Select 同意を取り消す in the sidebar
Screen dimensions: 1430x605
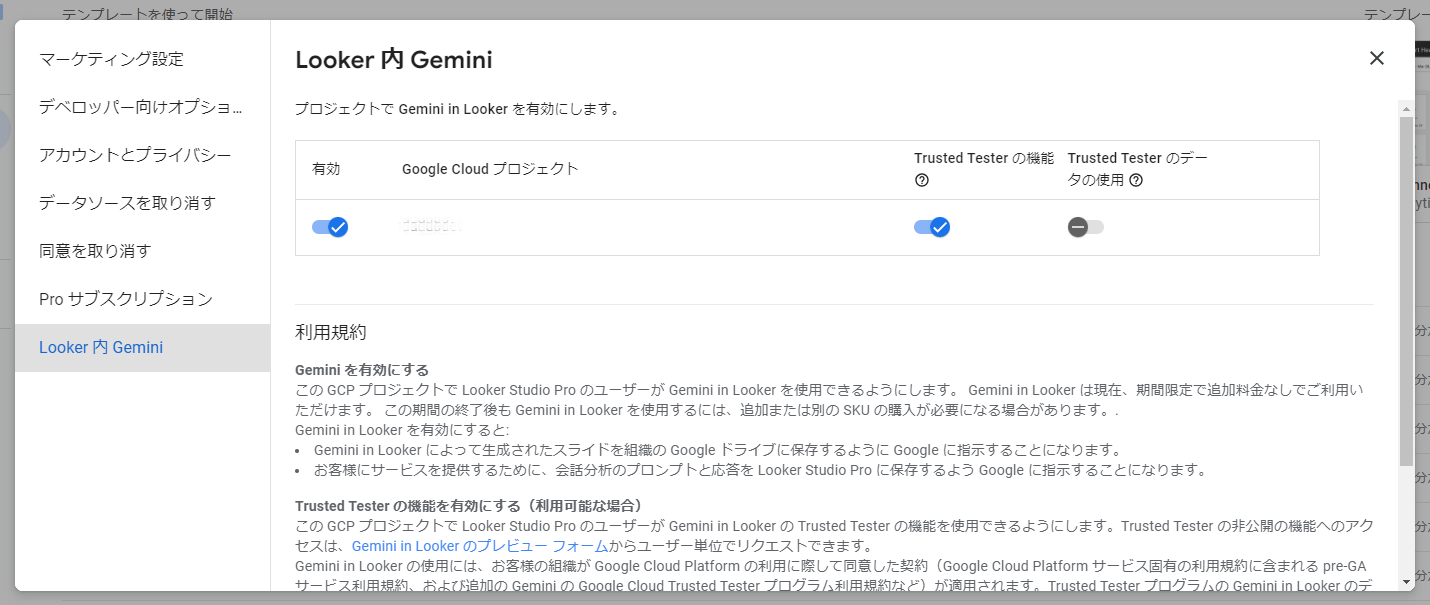pos(95,251)
